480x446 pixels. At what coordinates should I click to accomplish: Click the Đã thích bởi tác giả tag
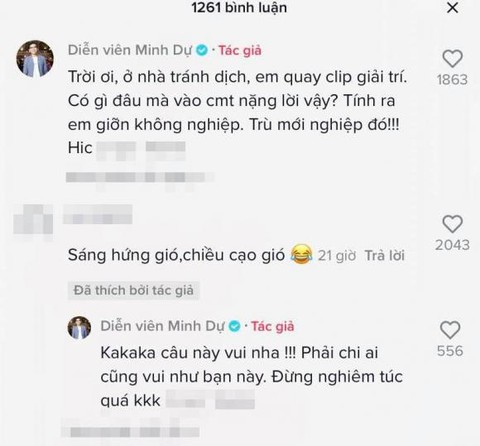133,291
